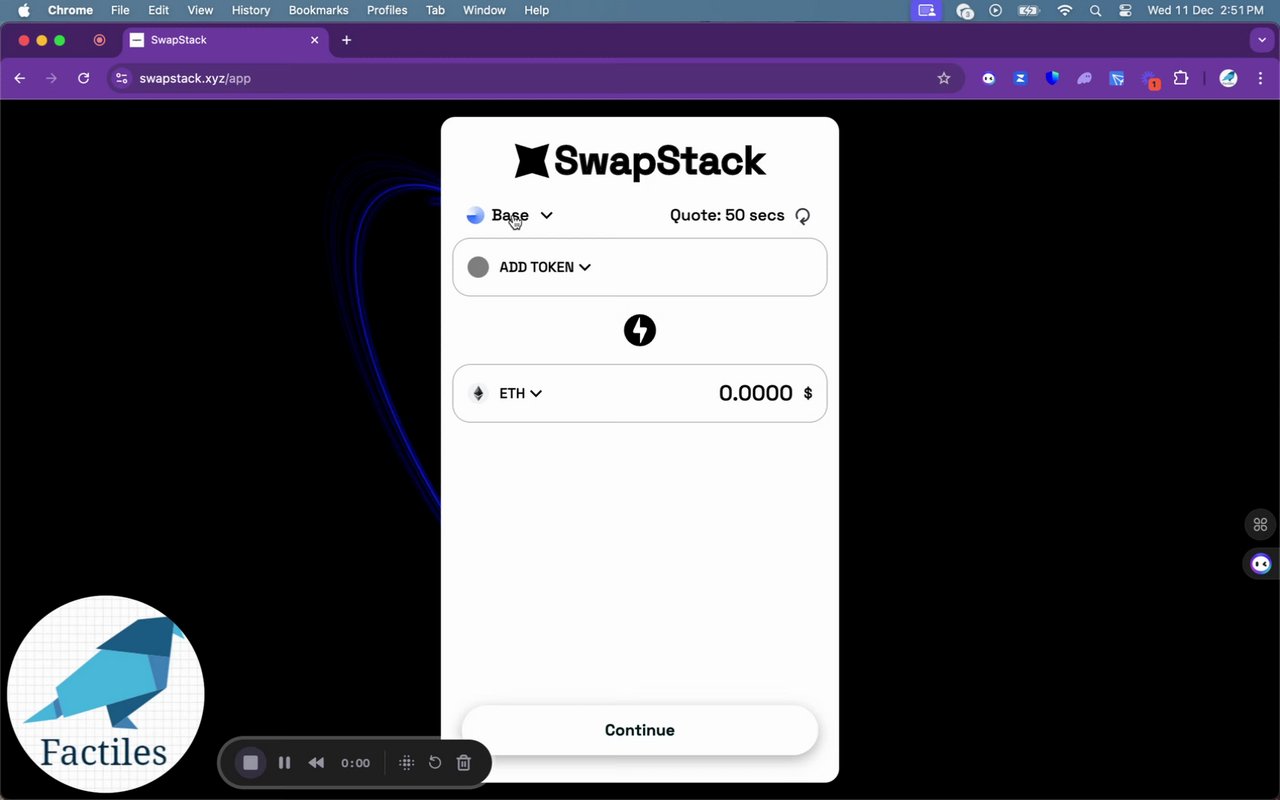Open the ADD TOKEN selector
1280x800 pixels.
pos(545,267)
